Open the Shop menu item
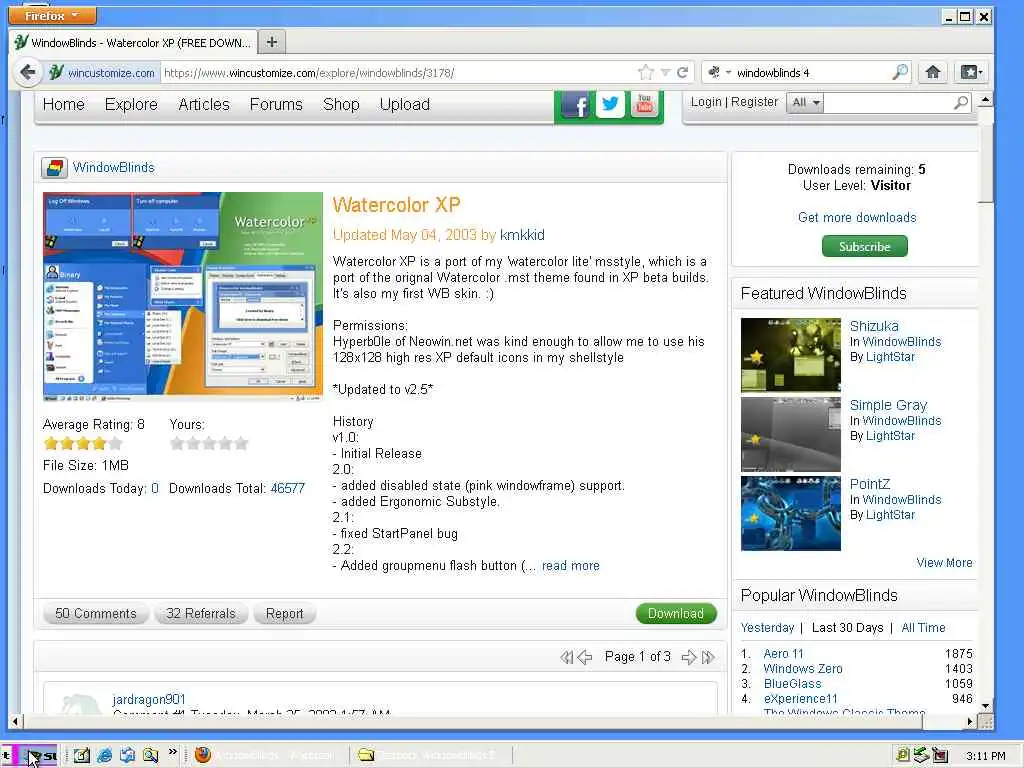The image size is (1024, 768). point(341,104)
